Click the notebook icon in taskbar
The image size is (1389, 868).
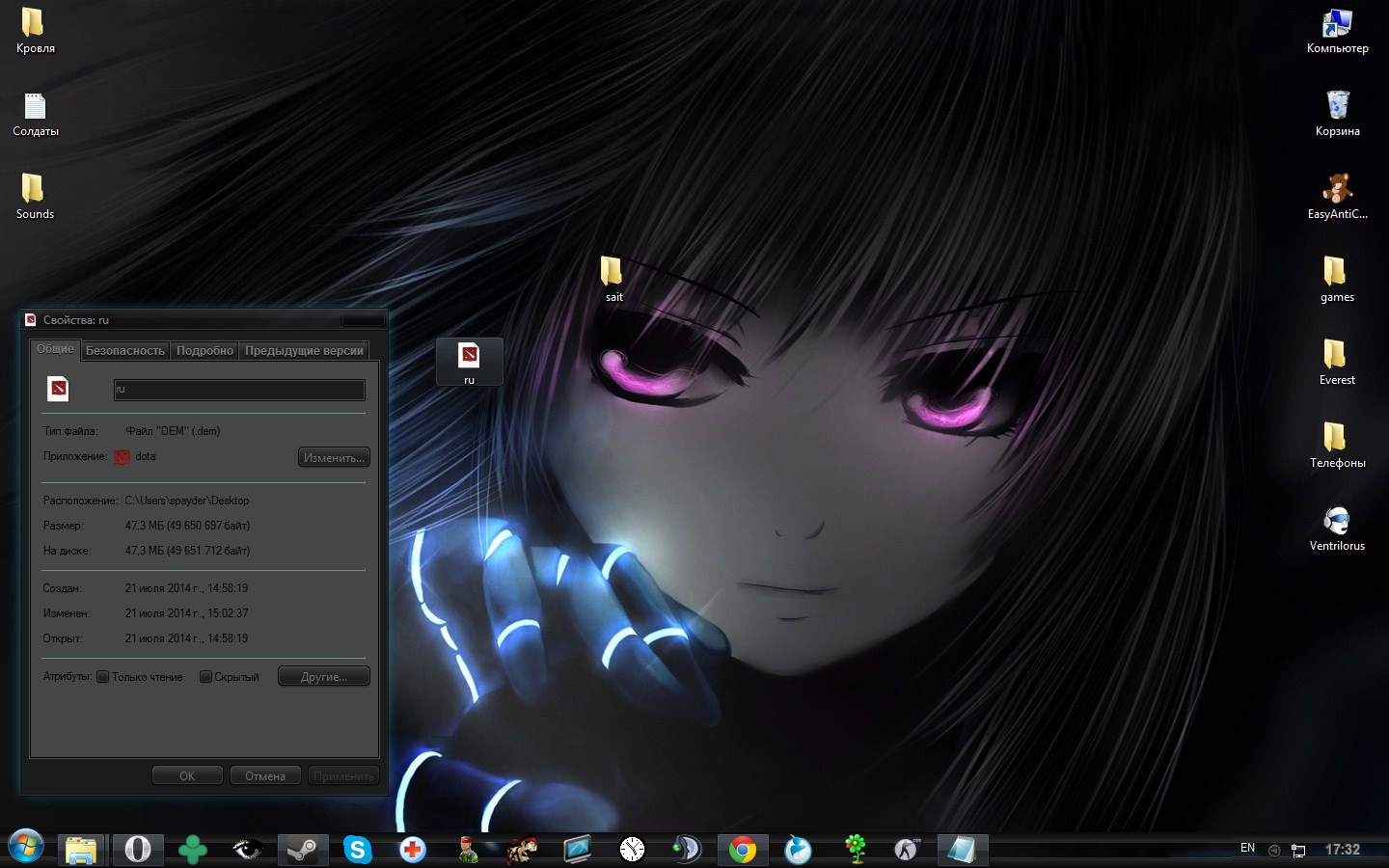point(962,850)
